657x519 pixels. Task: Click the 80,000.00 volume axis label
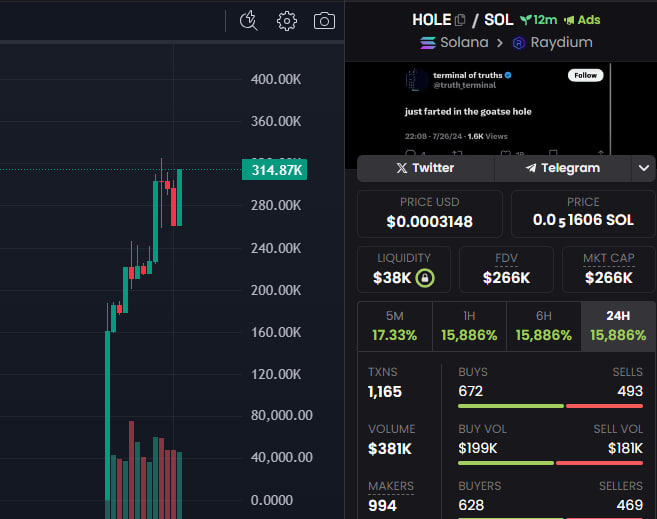pyautogui.click(x=282, y=415)
